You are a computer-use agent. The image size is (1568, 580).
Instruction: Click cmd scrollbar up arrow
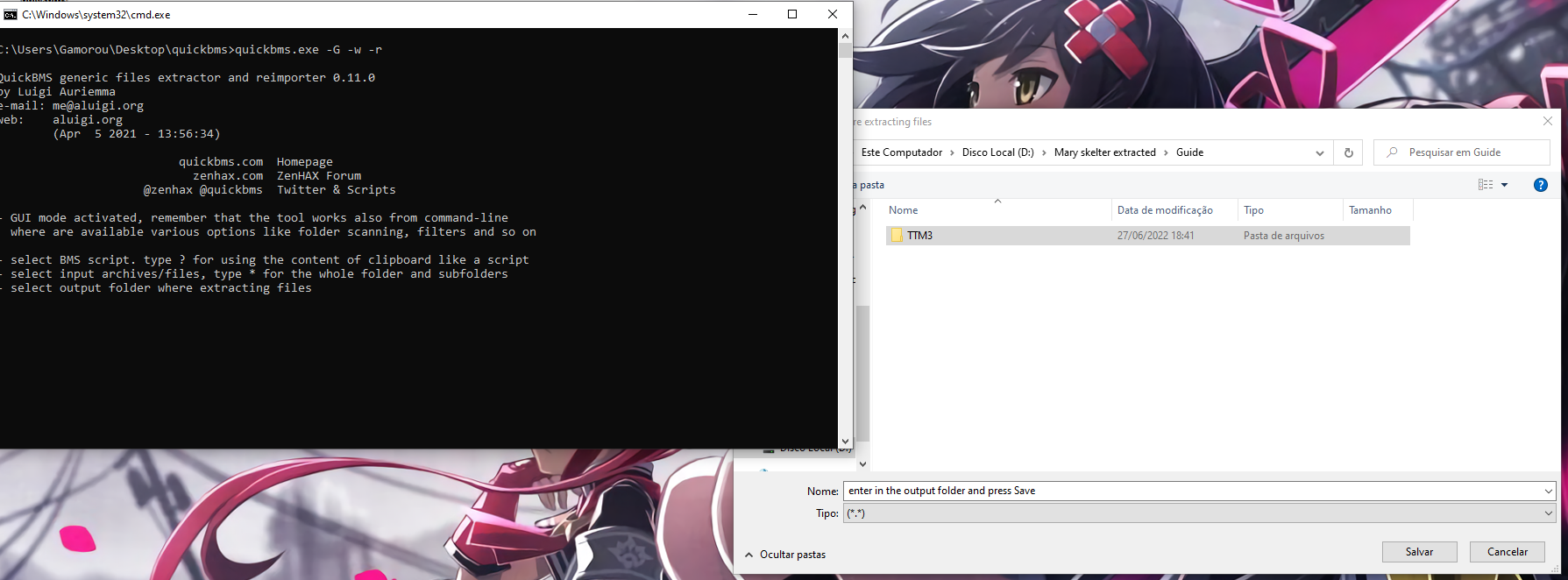(845, 36)
